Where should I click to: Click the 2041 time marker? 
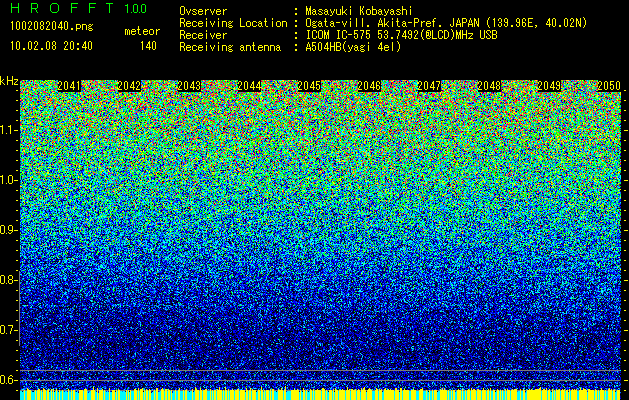tap(69, 86)
